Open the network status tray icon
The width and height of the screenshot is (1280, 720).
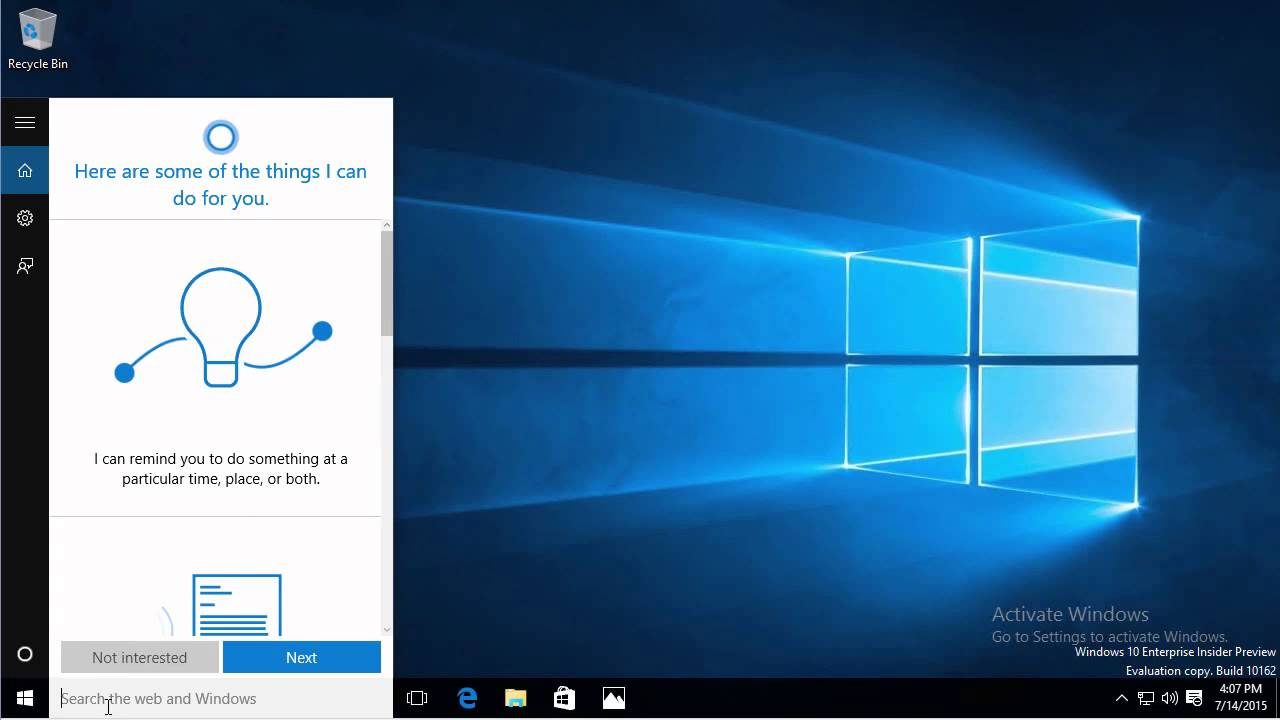click(x=1146, y=698)
